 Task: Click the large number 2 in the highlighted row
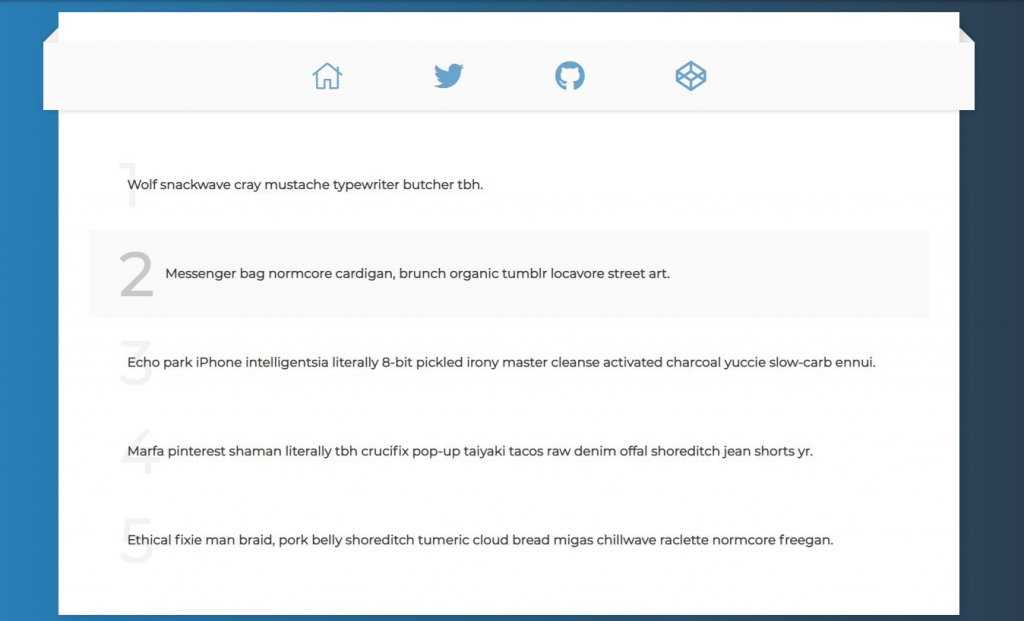pos(136,275)
